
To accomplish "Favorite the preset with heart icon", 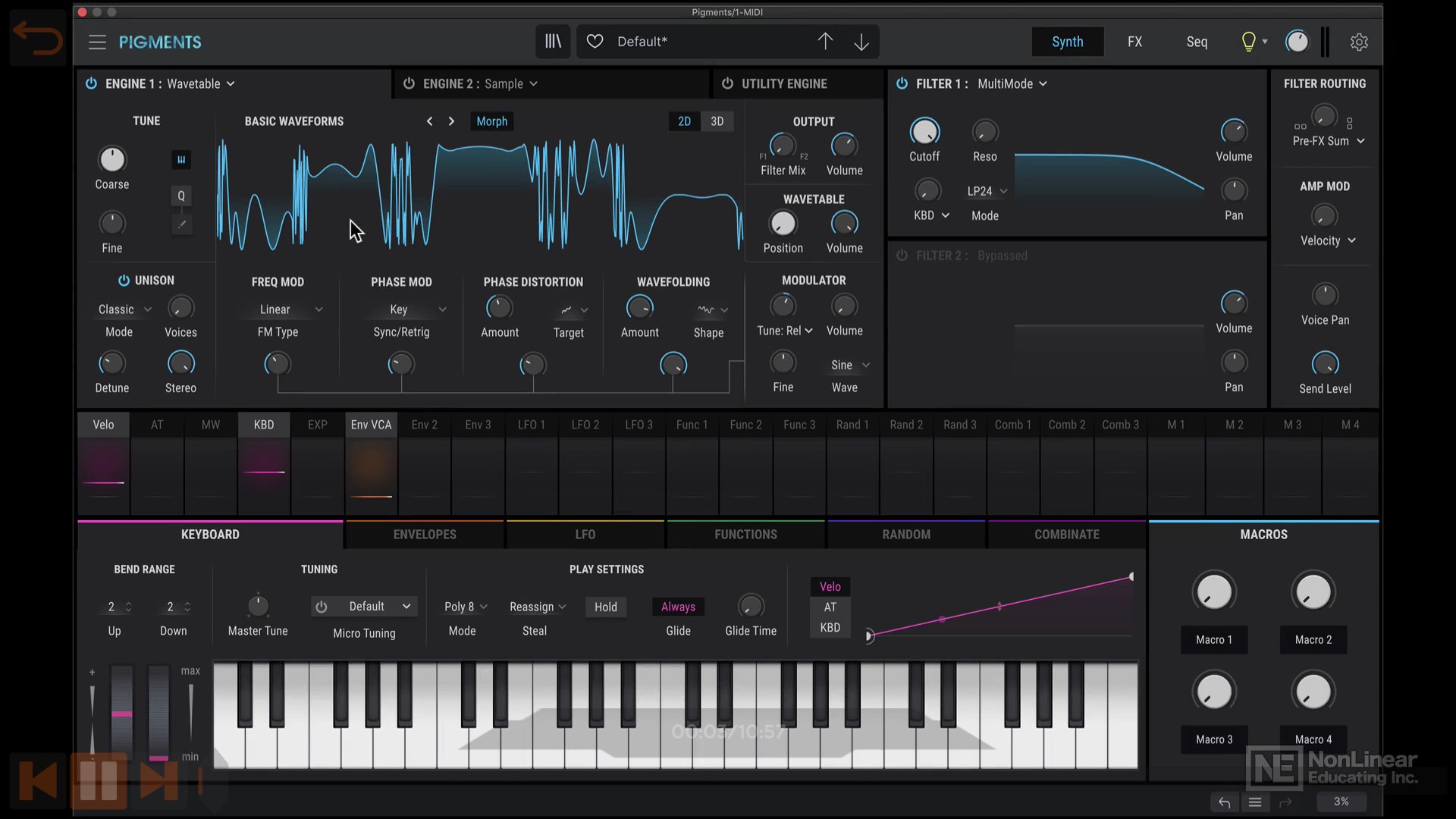I will (595, 42).
